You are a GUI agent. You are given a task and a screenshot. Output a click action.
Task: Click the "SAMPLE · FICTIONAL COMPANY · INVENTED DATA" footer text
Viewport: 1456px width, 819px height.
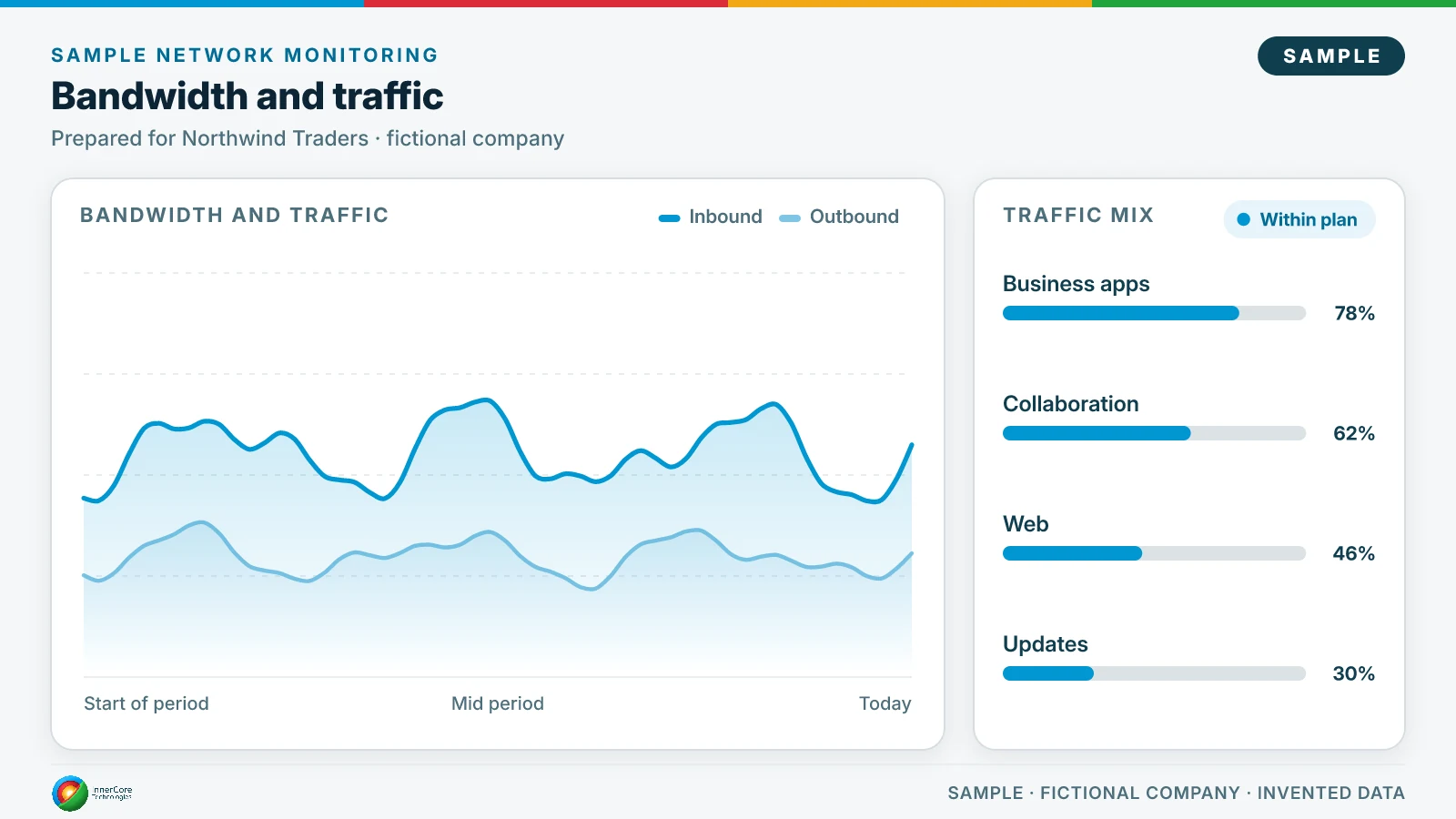(x=1177, y=793)
